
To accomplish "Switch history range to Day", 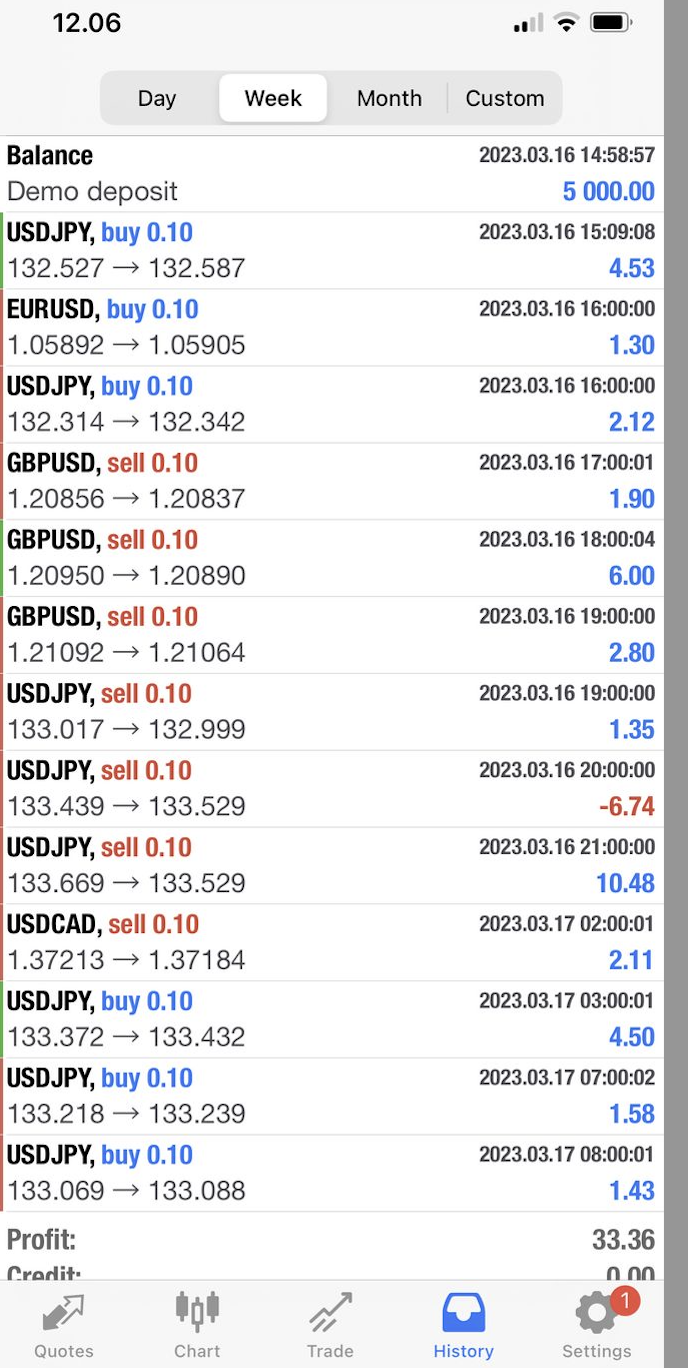I will point(157,98).
